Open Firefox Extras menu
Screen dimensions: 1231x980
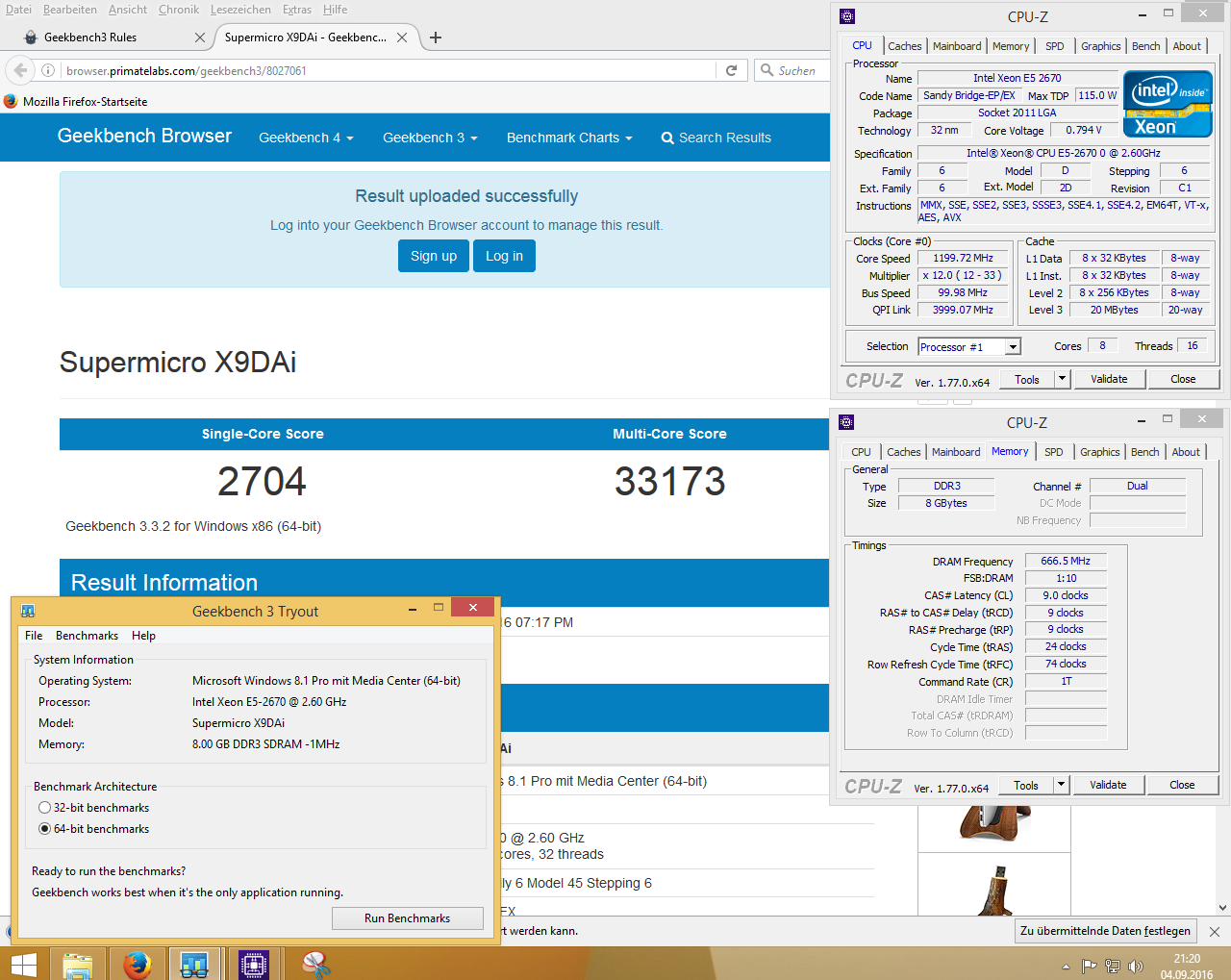297,10
